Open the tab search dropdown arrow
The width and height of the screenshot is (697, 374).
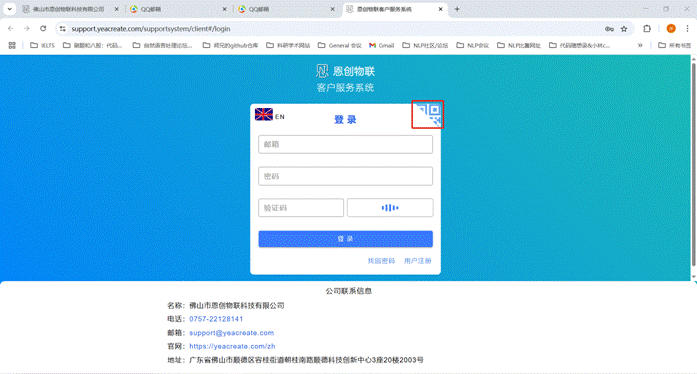point(9,9)
